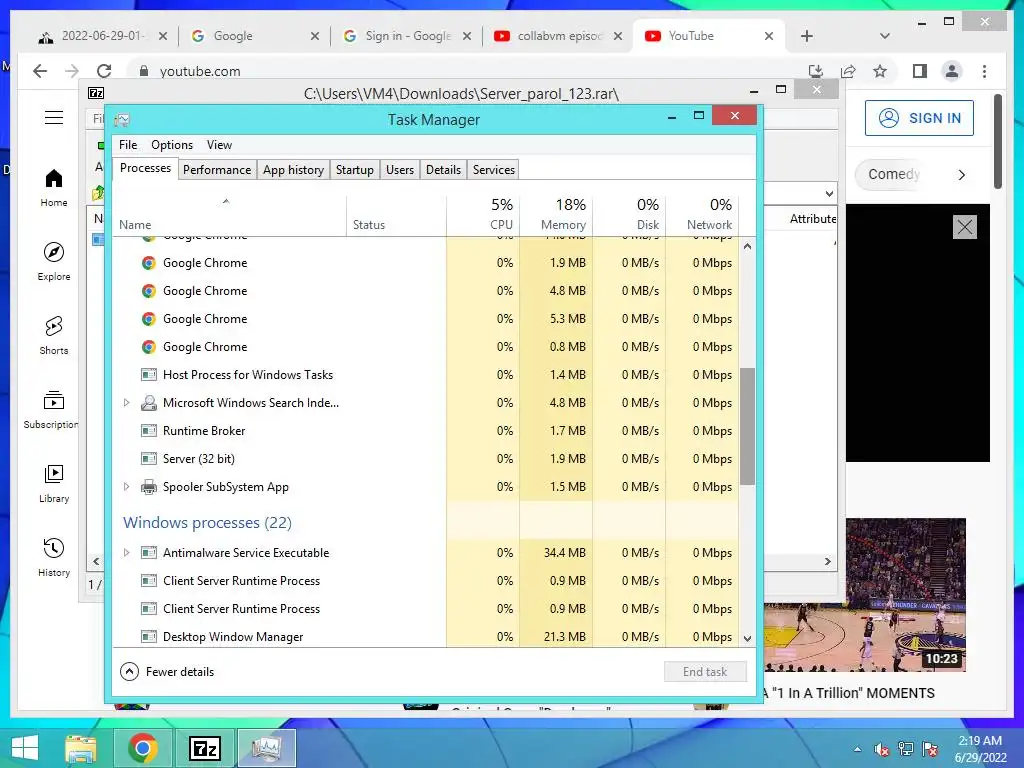The image size is (1024, 768).
Task: Bookmark this page with the star icon
Action: tap(880, 71)
